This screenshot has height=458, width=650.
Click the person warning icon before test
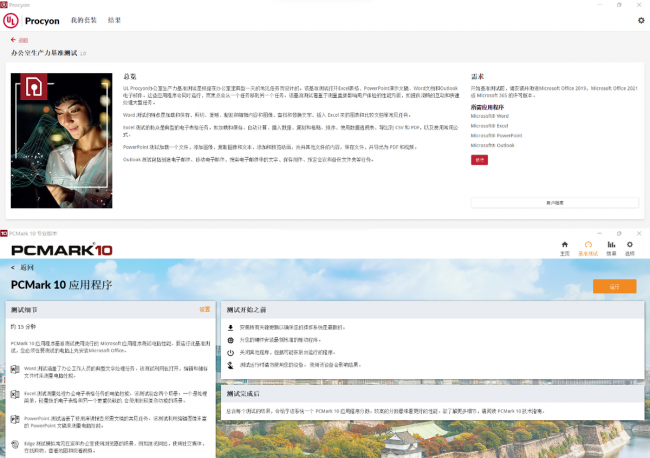(x=230, y=365)
